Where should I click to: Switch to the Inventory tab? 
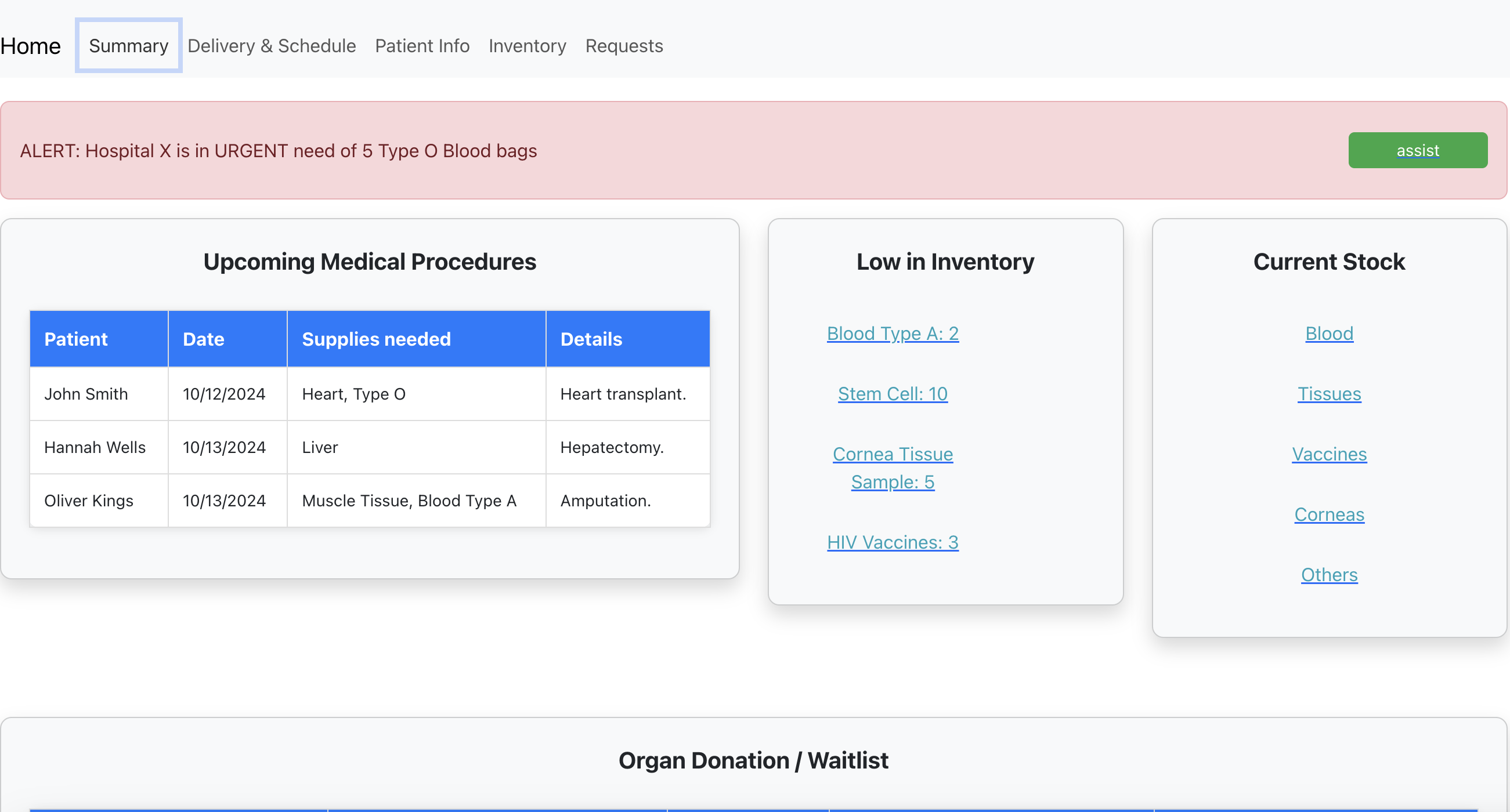527,46
